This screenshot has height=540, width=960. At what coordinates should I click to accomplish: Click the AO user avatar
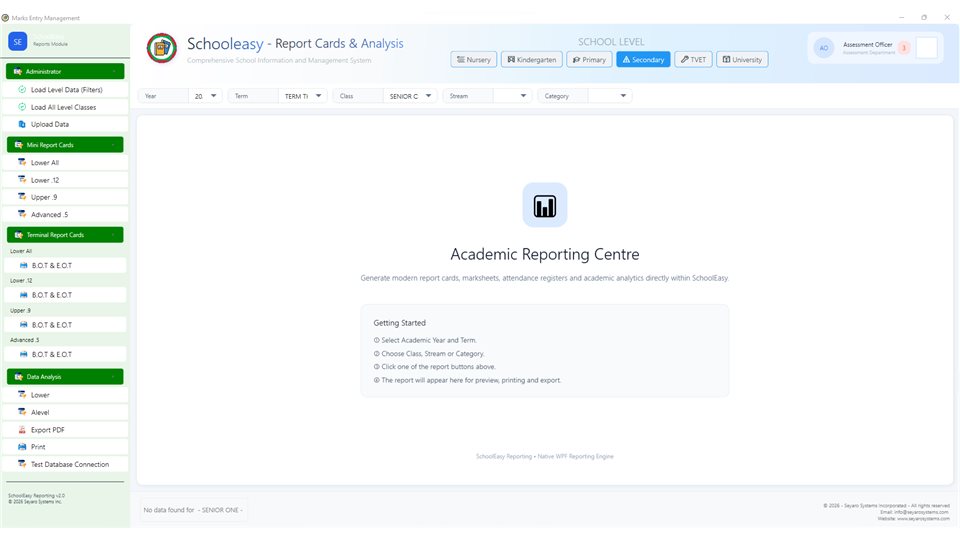click(823, 48)
